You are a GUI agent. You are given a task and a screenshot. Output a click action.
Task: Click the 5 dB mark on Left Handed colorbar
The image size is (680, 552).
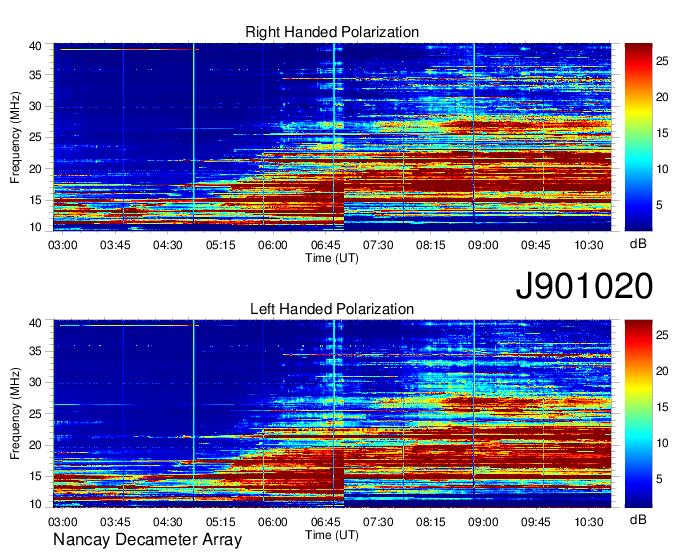click(659, 479)
